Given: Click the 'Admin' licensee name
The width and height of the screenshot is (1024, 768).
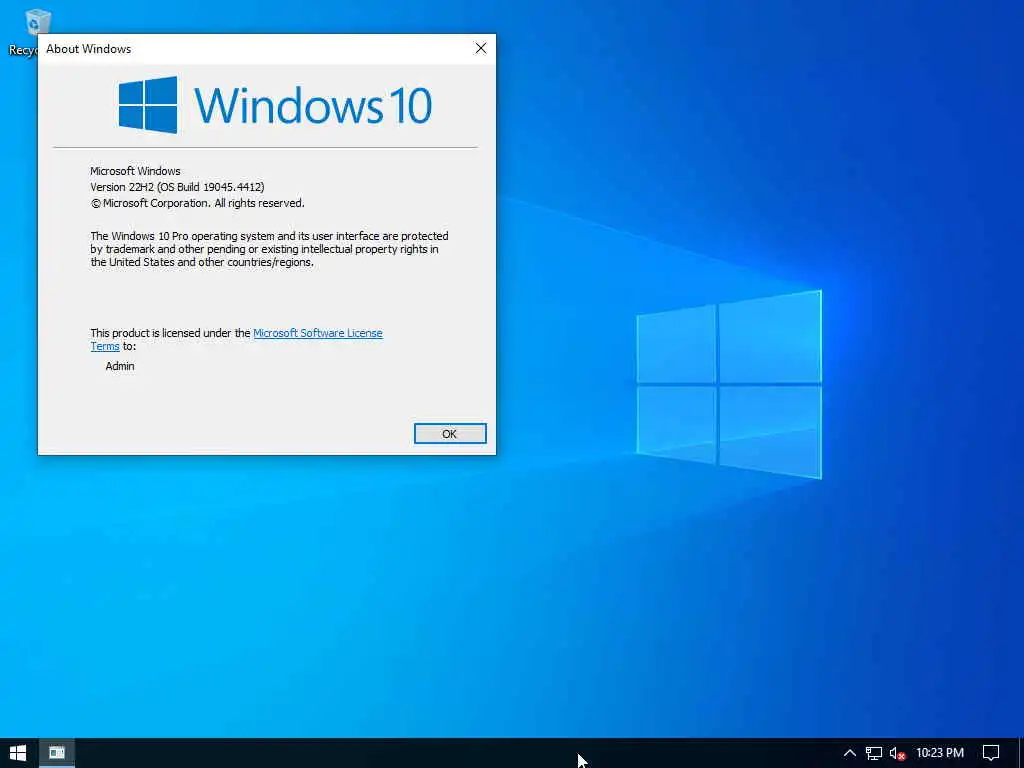Looking at the screenshot, I should pyautogui.click(x=120, y=366).
